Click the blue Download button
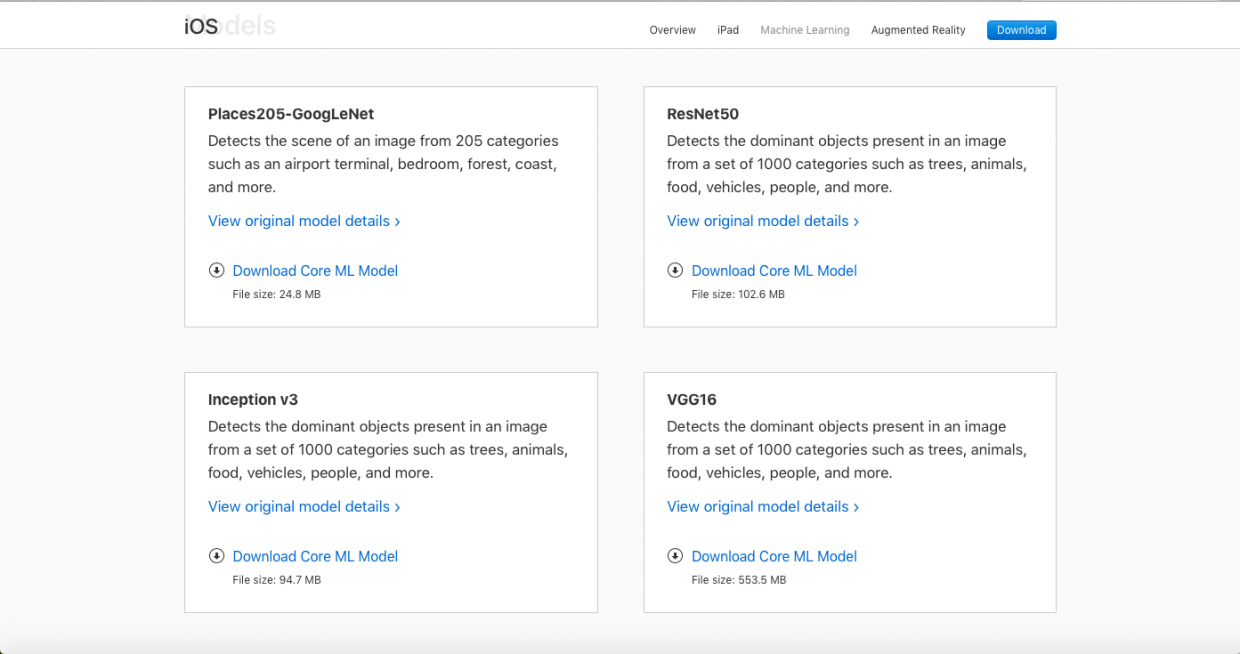Image resolution: width=1240 pixels, height=654 pixels. [x=1021, y=30]
